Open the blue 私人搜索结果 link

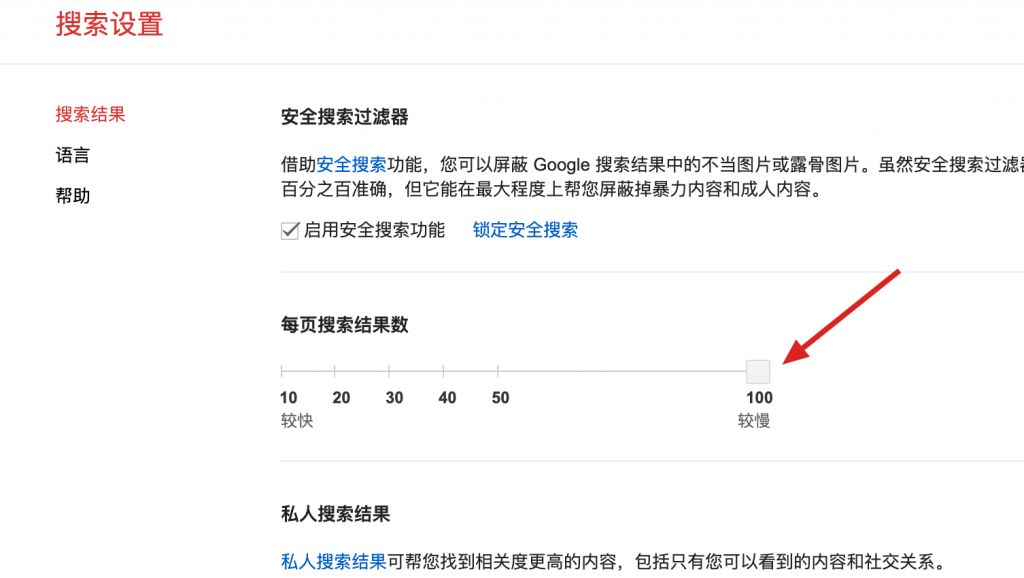[333, 561]
